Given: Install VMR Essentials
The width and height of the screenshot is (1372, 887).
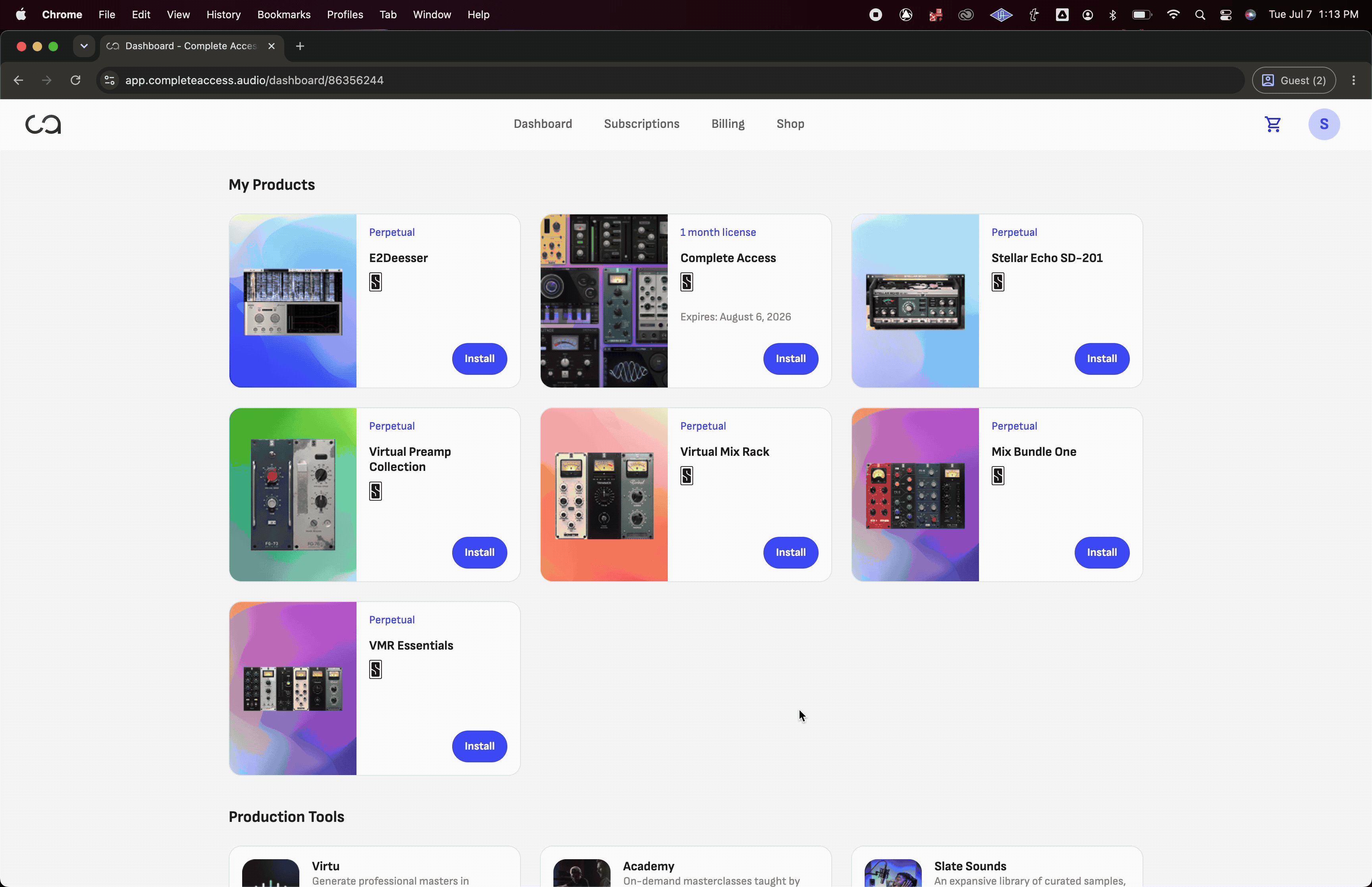Looking at the screenshot, I should (479, 746).
